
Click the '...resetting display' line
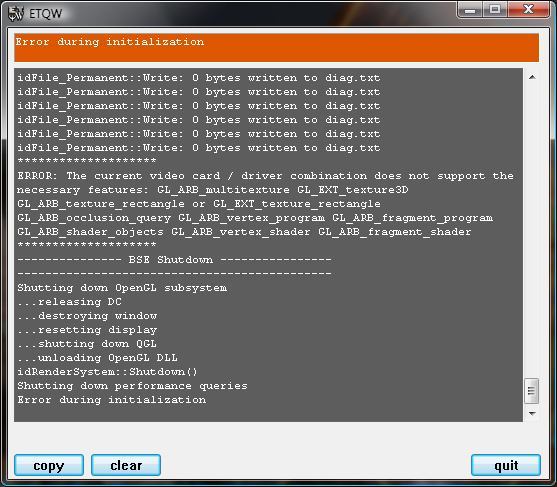87,330
